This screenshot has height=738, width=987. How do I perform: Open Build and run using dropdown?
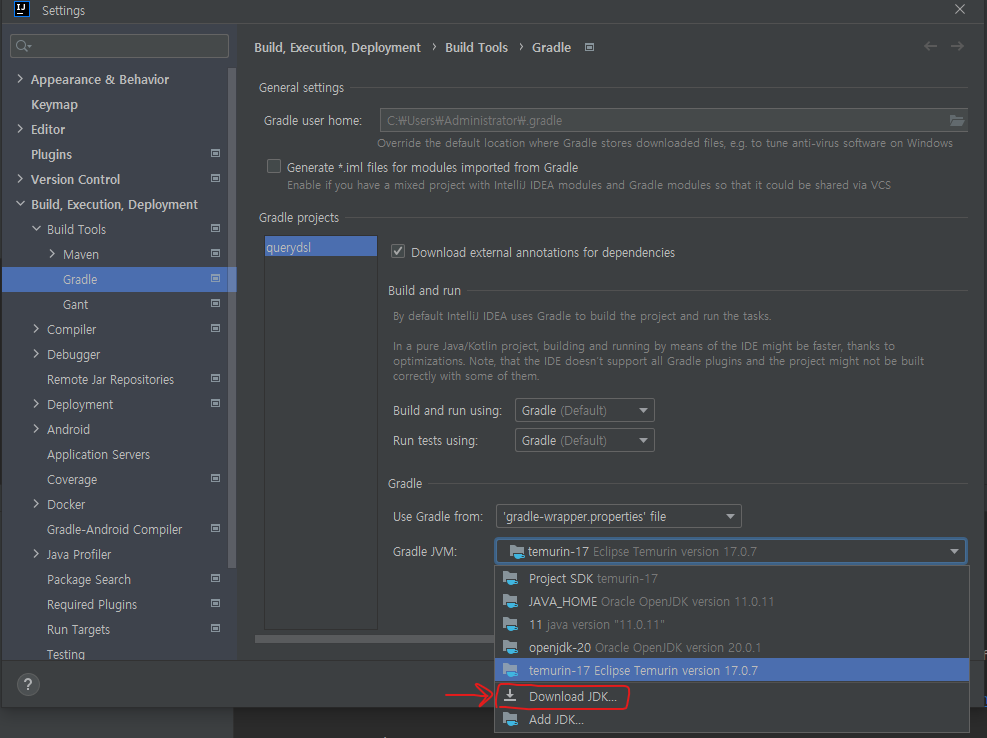point(585,411)
